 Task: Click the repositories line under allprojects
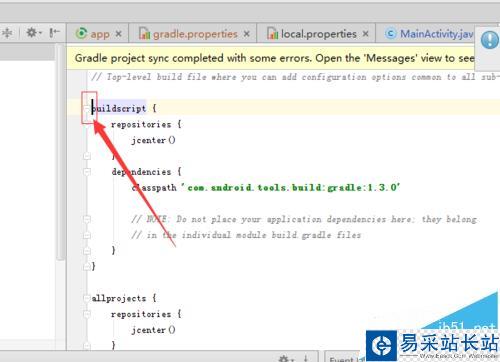(x=146, y=314)
